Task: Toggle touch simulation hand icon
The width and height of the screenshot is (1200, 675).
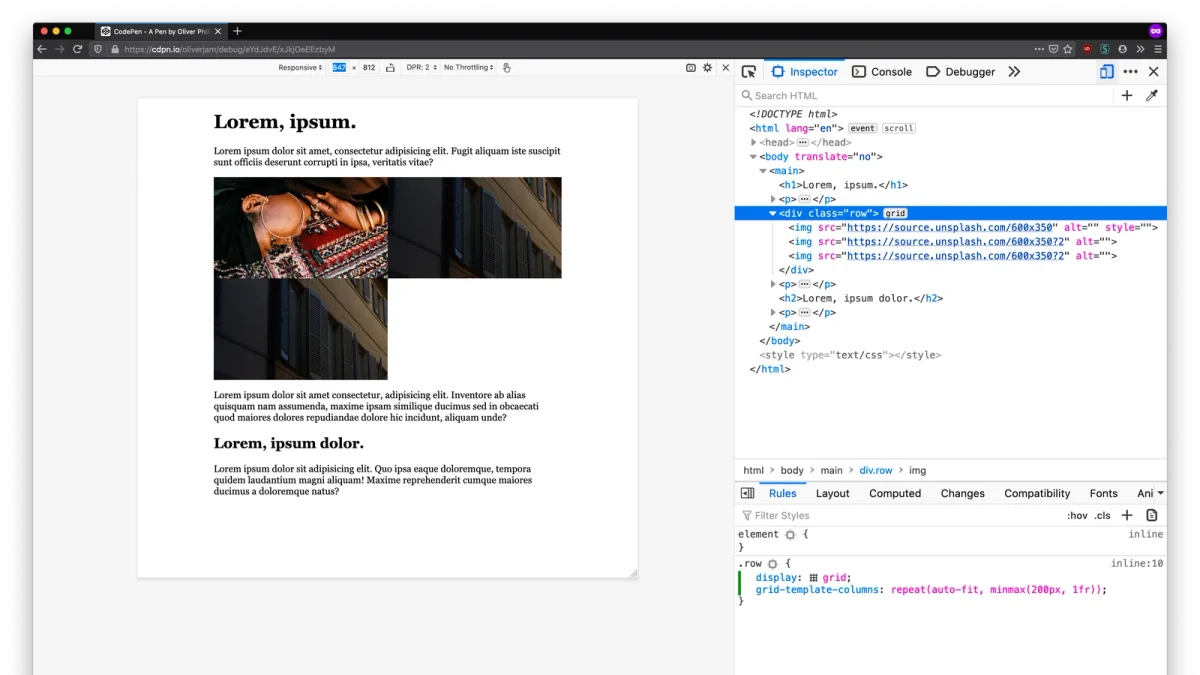Action: [507, 68]
